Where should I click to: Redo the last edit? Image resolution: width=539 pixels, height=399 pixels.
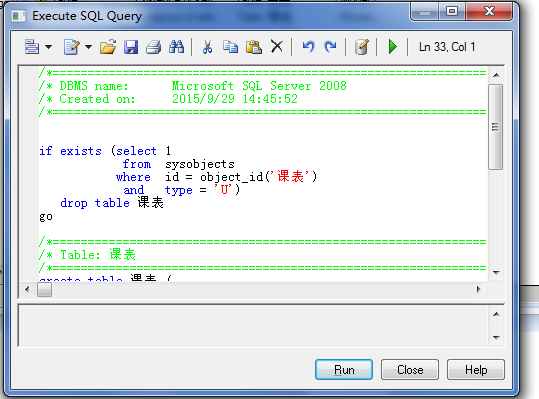[330, 46]
